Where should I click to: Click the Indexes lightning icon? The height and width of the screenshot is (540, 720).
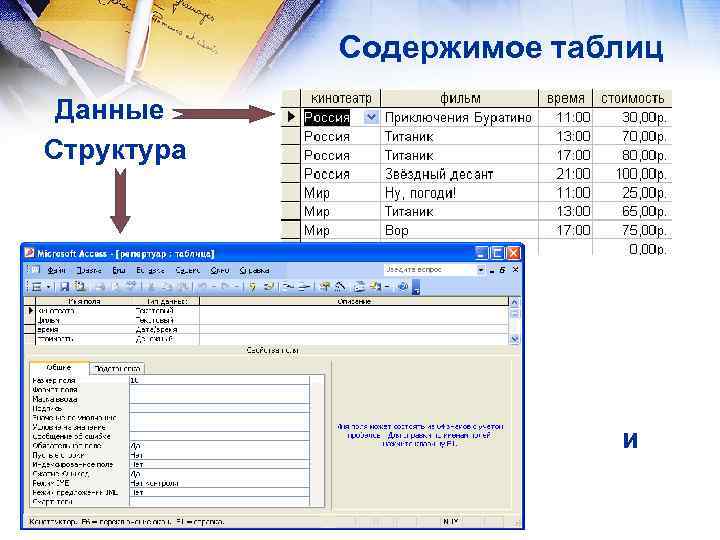click(269, 287)
